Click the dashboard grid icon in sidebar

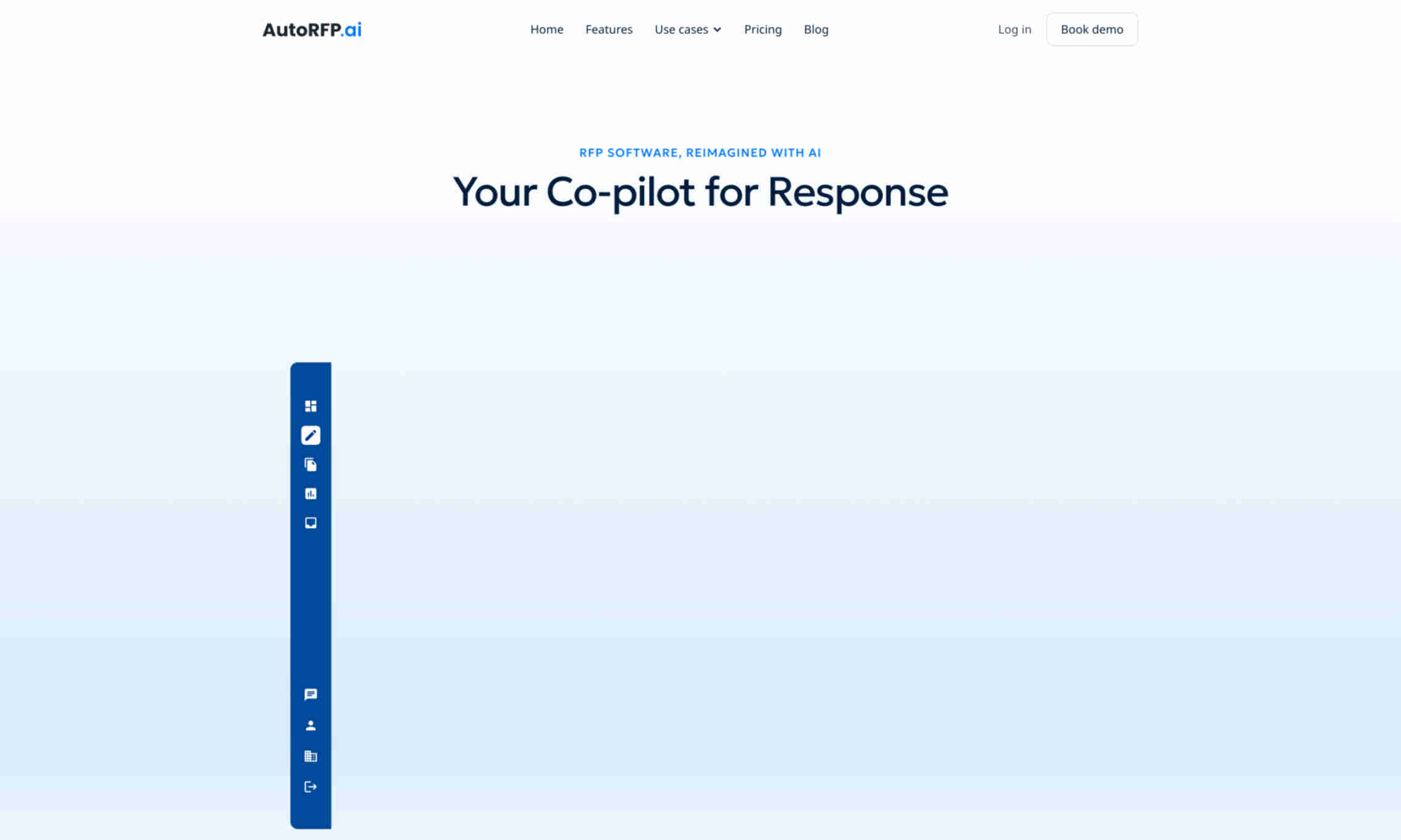(310, 405)
